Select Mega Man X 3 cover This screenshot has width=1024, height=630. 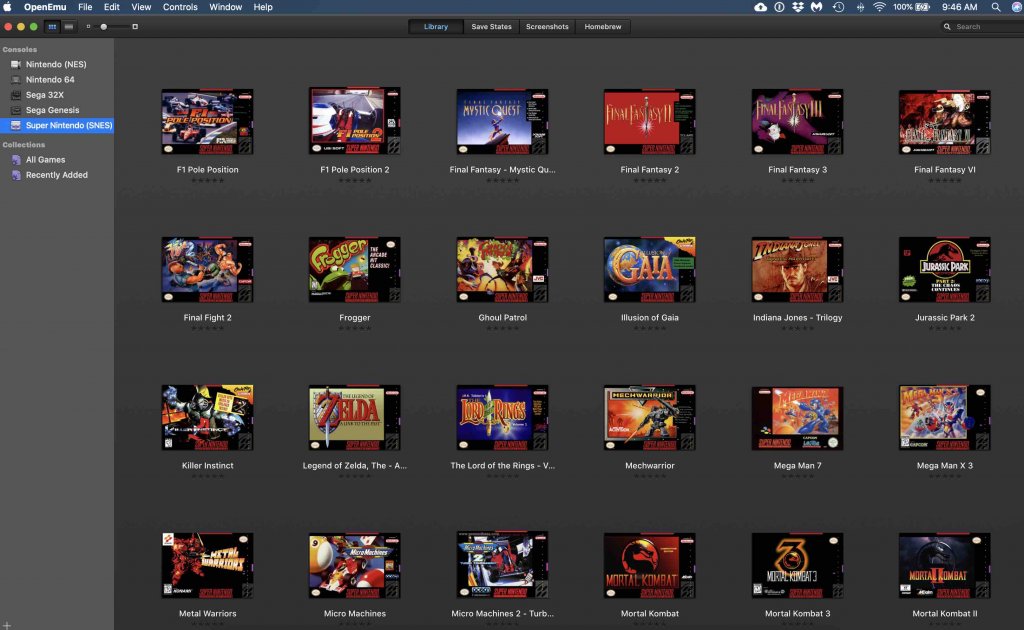pyautogui.click(x=945, y=418)
